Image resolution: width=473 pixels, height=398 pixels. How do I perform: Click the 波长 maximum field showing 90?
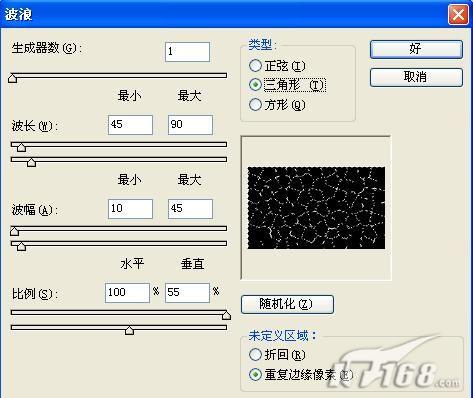coord(190,125)
